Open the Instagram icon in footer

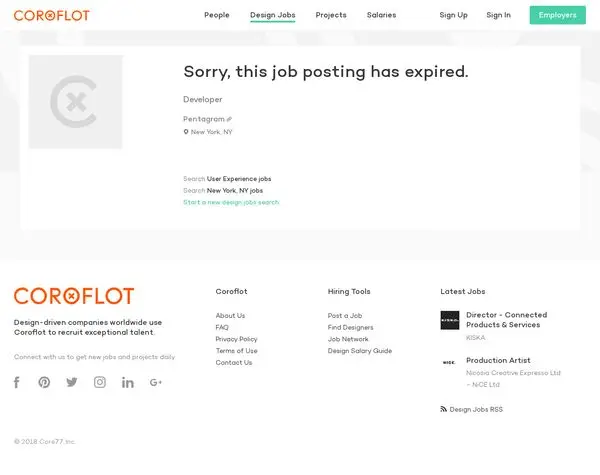coord(100,382)
